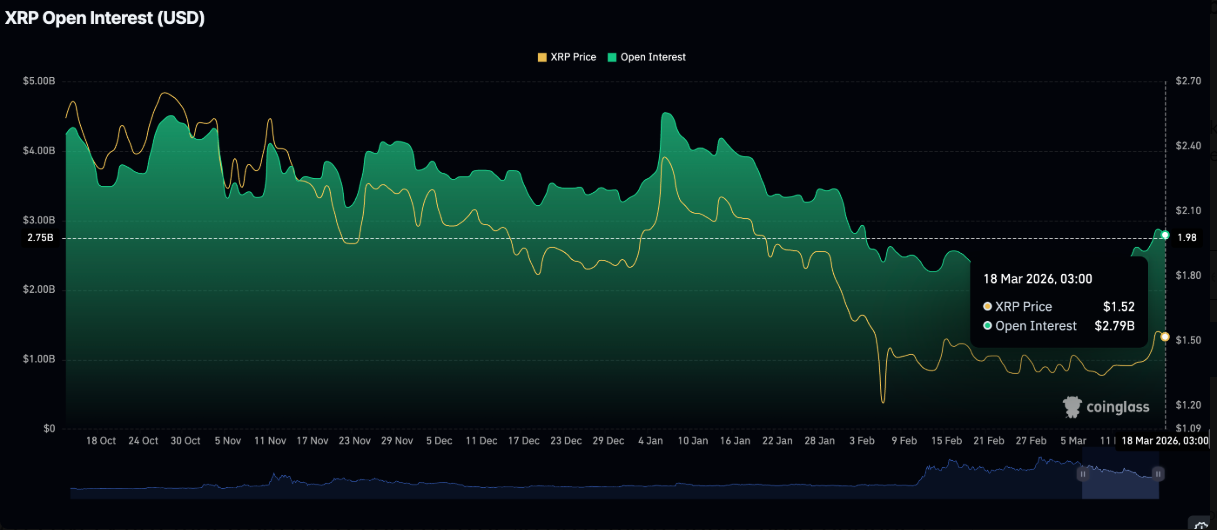
Task: Click the XRP Price dot inside the tooltip
Action: point(988,307)
